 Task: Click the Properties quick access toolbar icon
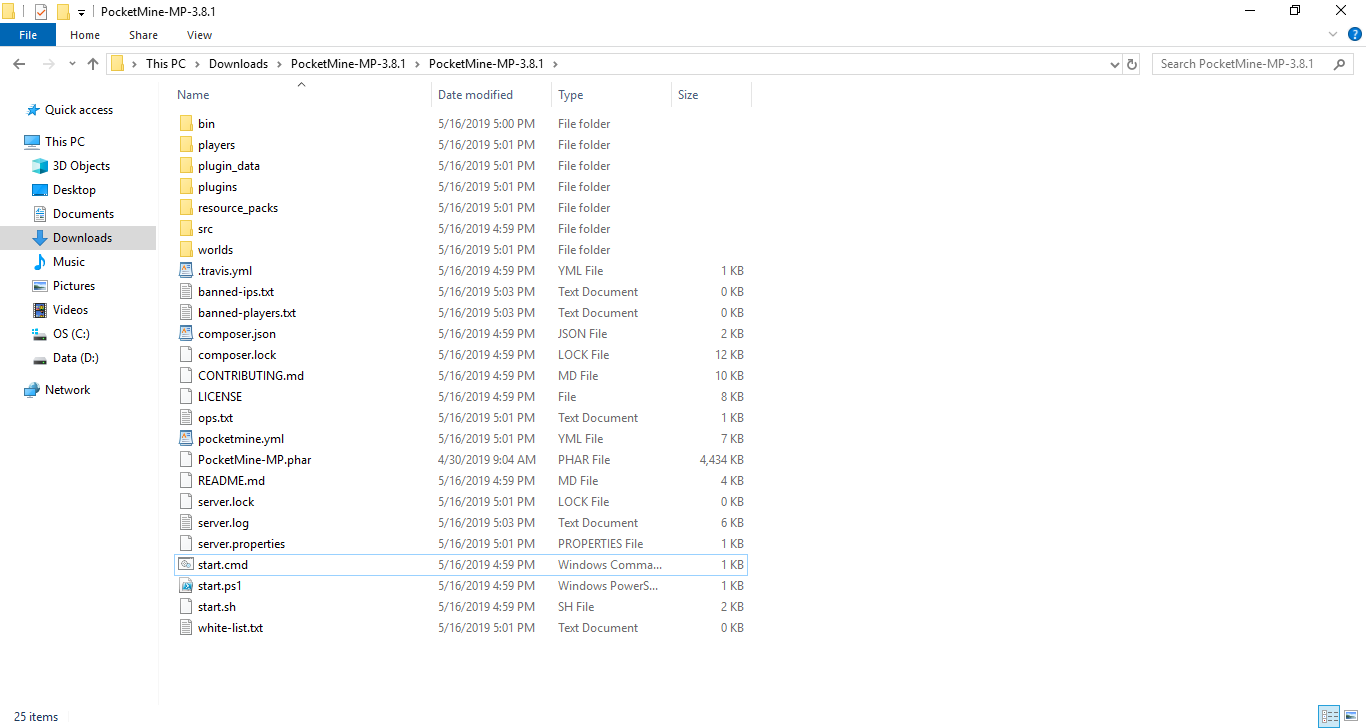pos(40,12)
